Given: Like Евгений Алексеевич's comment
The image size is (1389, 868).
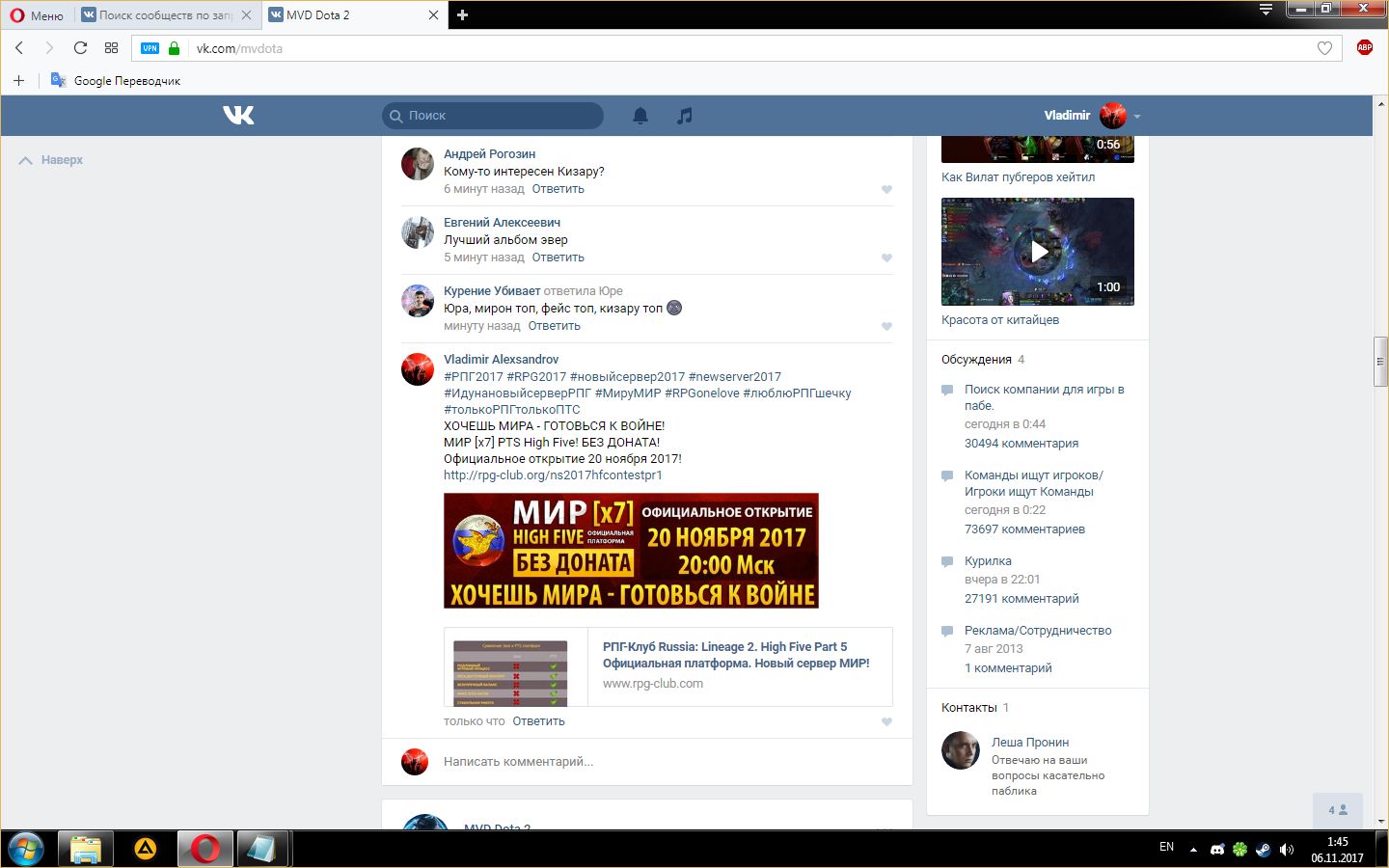Looking at the screenshot, I should click(x=886, y=258).
